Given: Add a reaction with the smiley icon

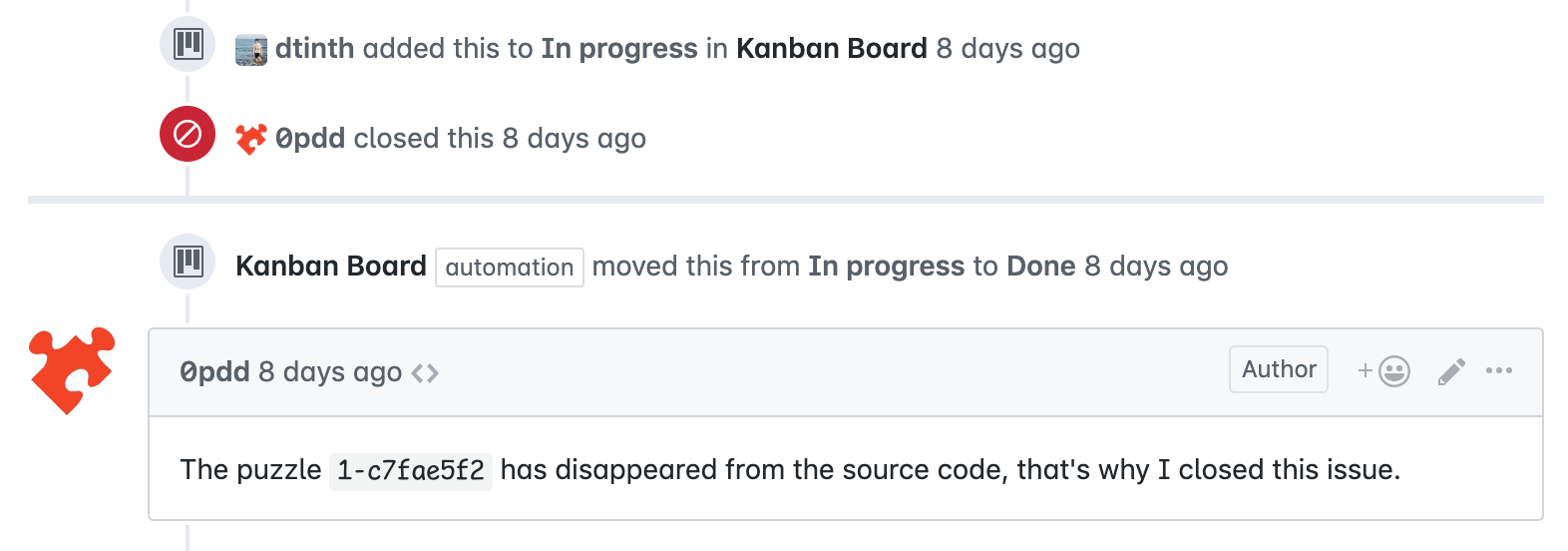Looking at the screenshot, I should pyautogui.click(x=1383, y=371).
